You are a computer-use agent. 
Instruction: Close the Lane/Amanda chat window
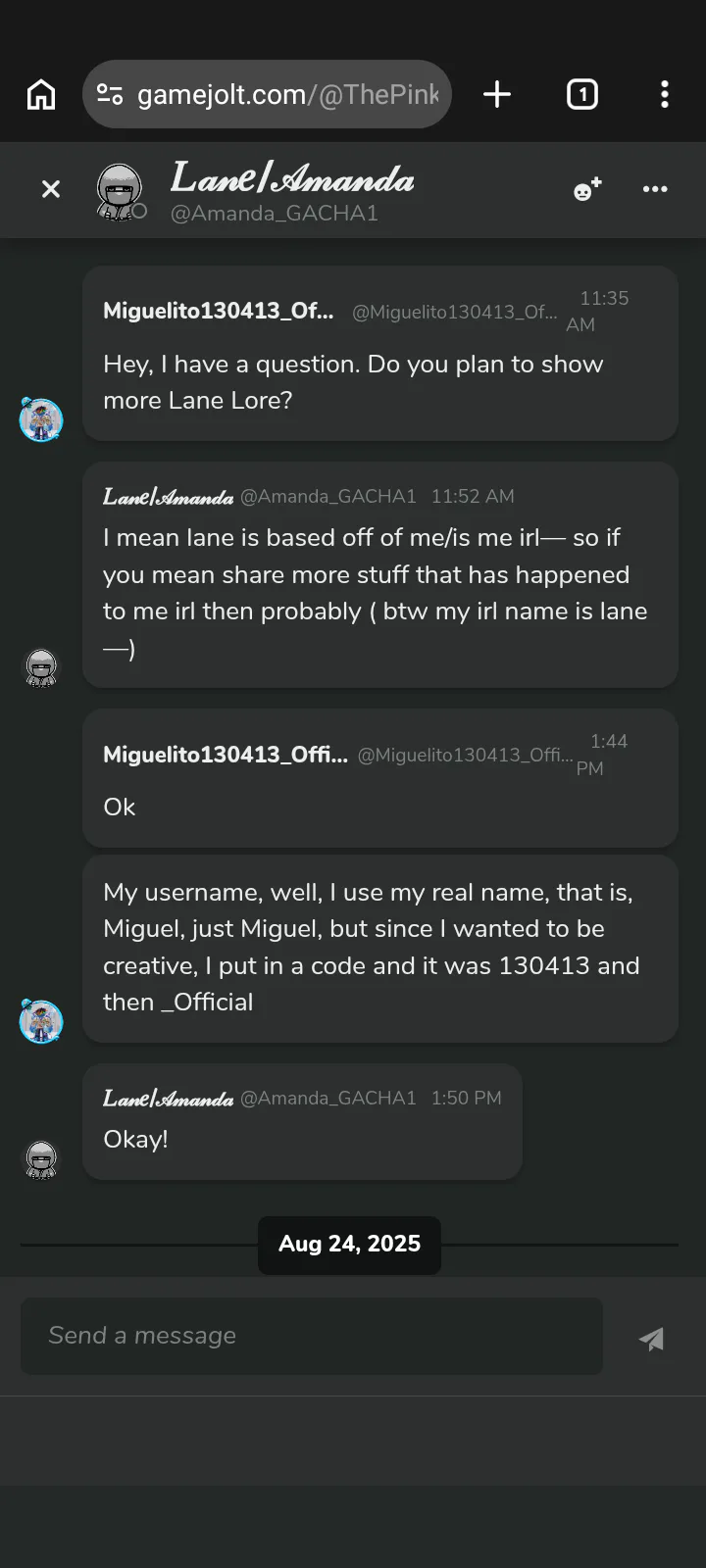click(x=51, y=189)
